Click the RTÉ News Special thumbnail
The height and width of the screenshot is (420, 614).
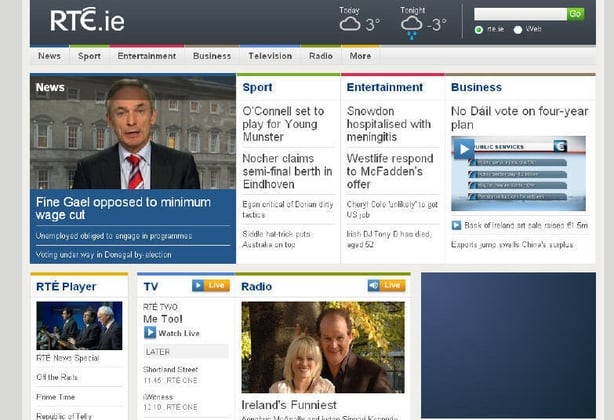click(79, 326)
